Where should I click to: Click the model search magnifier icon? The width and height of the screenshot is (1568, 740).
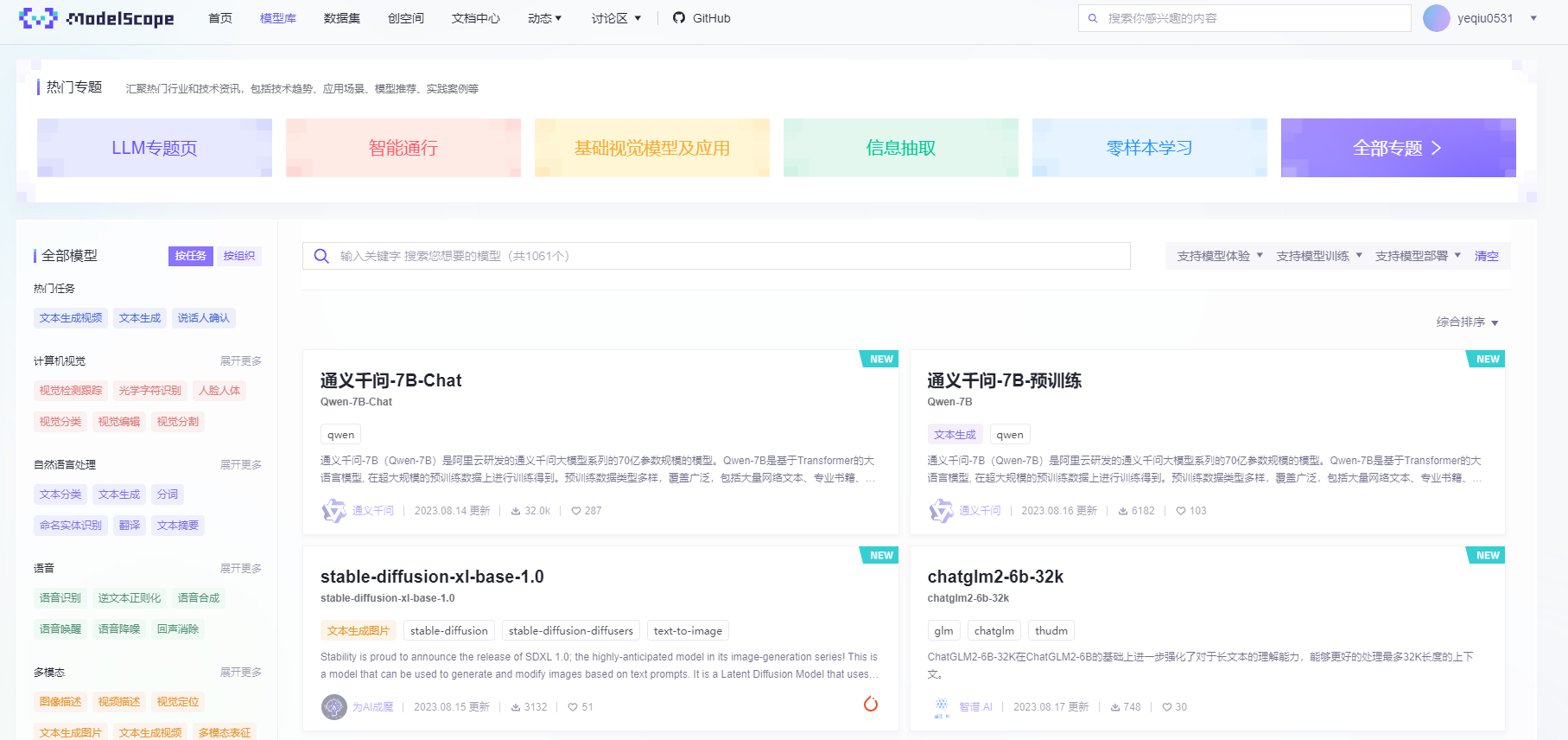[x=321, y=256]
